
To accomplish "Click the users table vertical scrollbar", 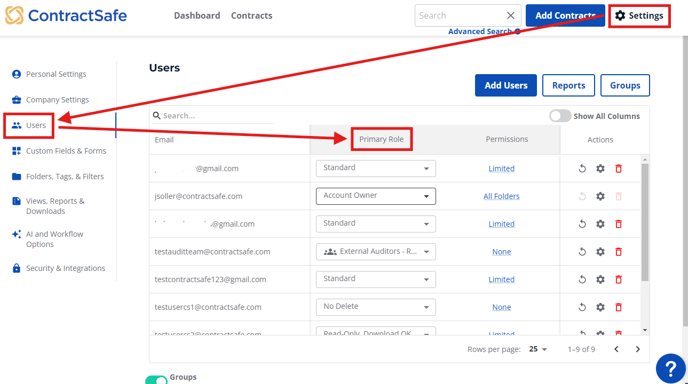I will click(x=645, y=222).
